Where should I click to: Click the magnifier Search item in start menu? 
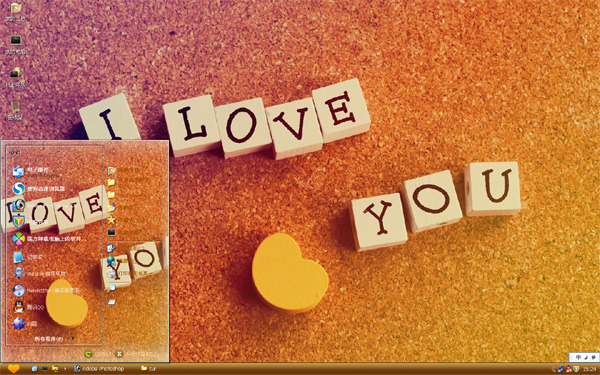coord(111,288)
